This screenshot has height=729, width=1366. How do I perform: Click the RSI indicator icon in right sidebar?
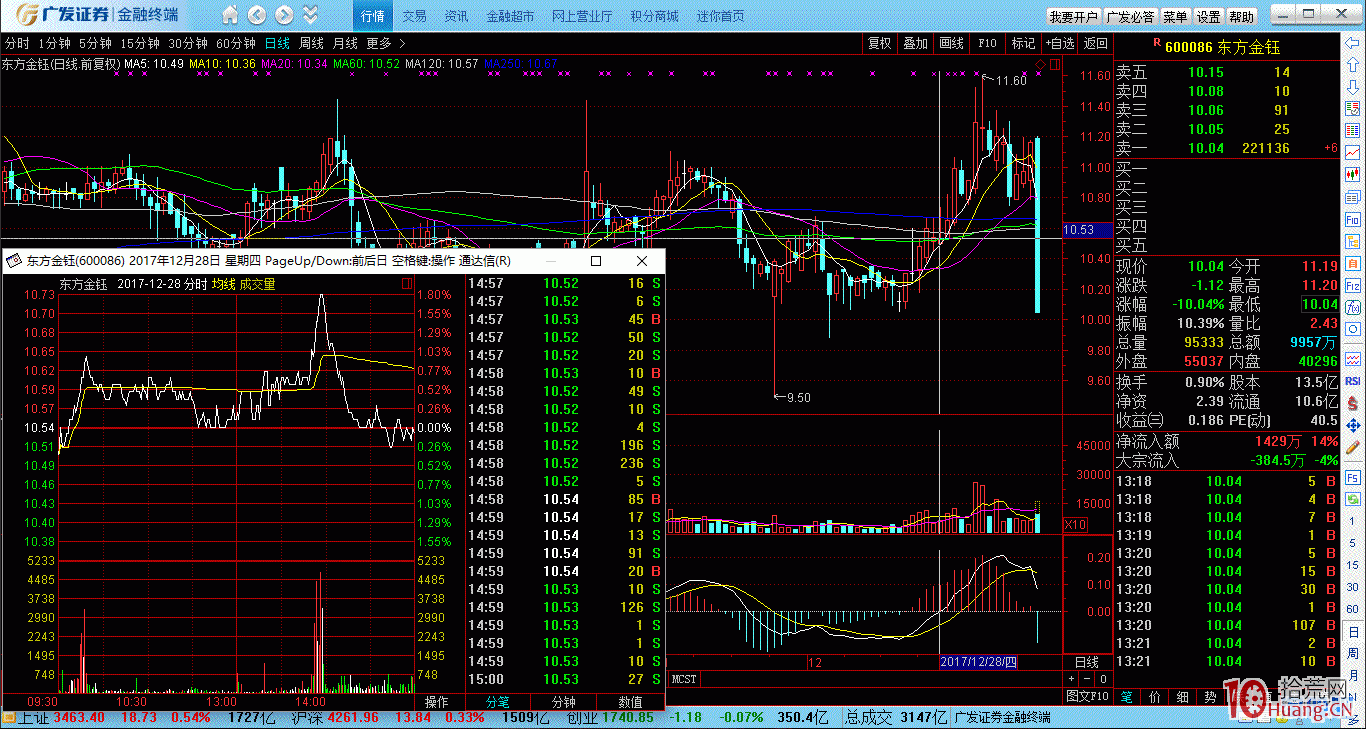tap(1352, 381)
